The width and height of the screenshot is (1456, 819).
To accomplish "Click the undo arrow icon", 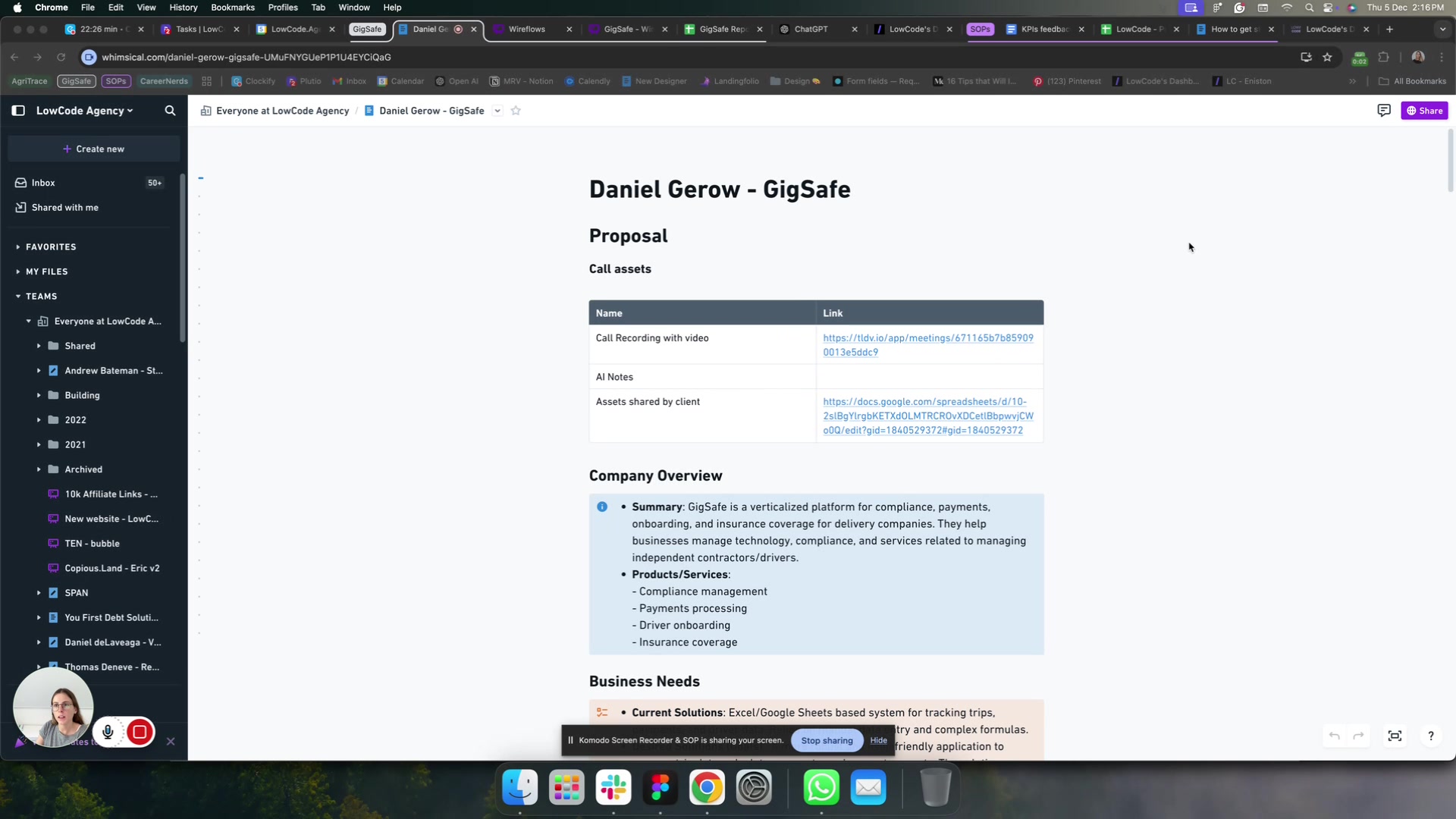I will click(1335, 736).
